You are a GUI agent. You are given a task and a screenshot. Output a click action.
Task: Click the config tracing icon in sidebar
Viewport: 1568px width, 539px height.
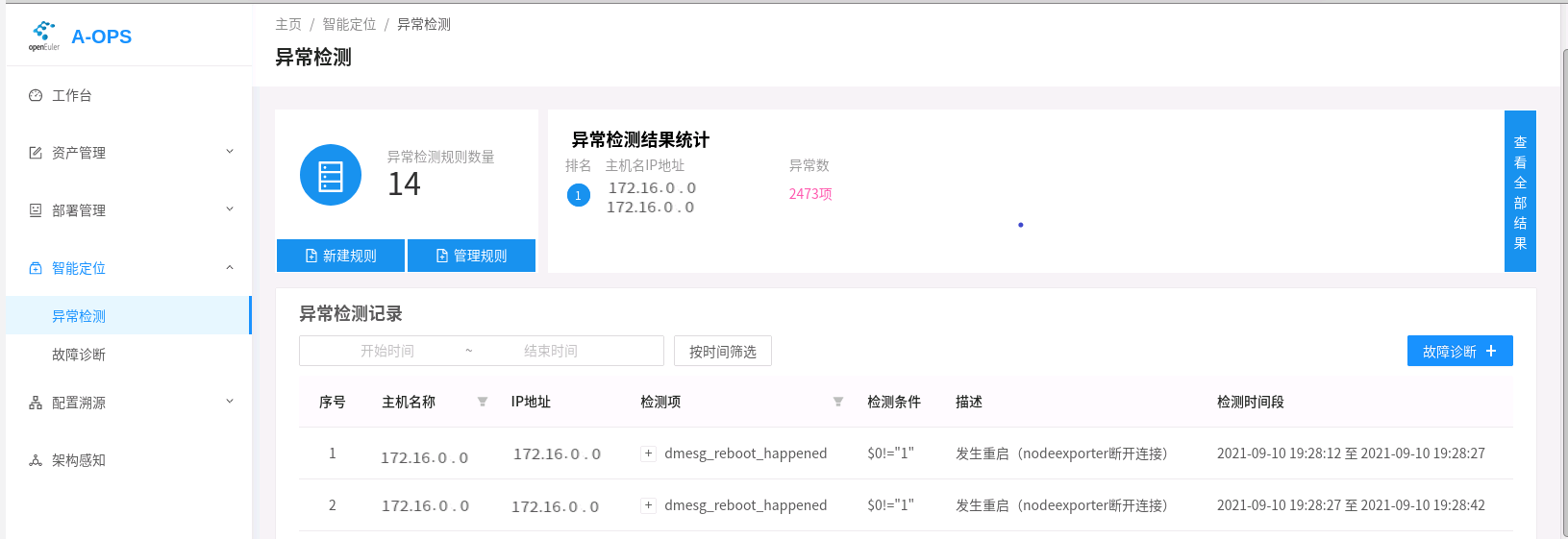click(36, 403)
